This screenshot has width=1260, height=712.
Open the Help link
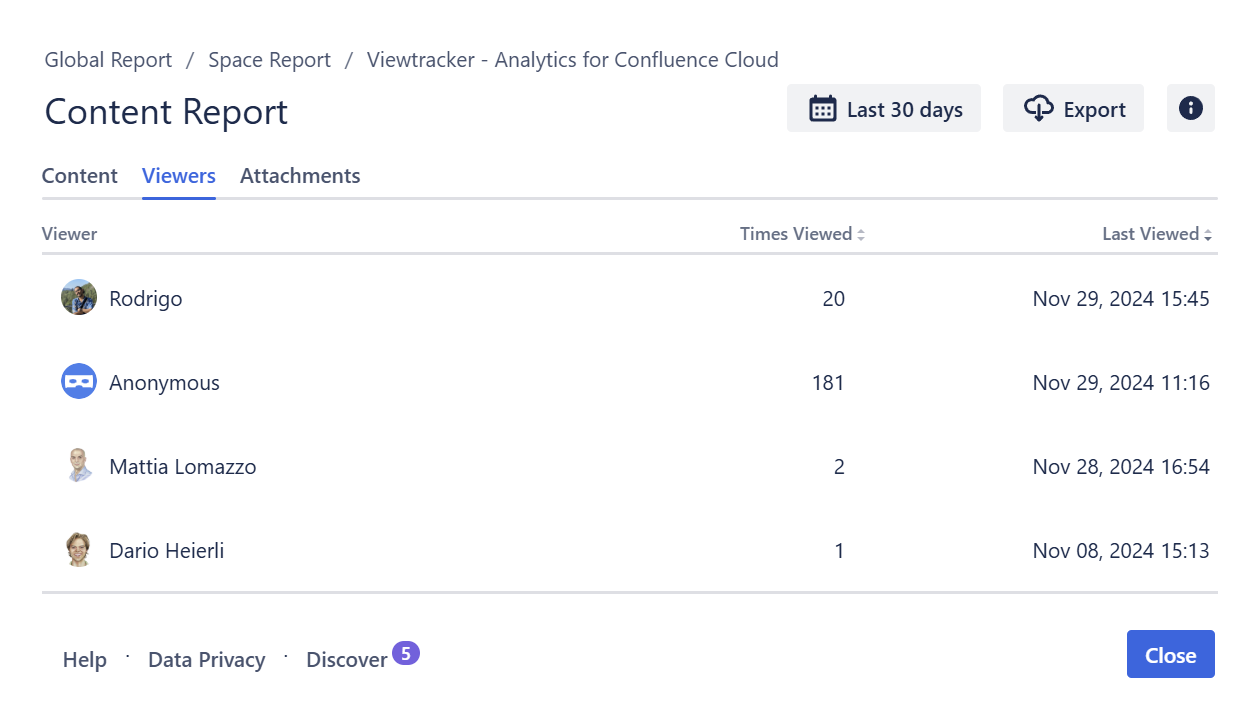coord(85,660)
